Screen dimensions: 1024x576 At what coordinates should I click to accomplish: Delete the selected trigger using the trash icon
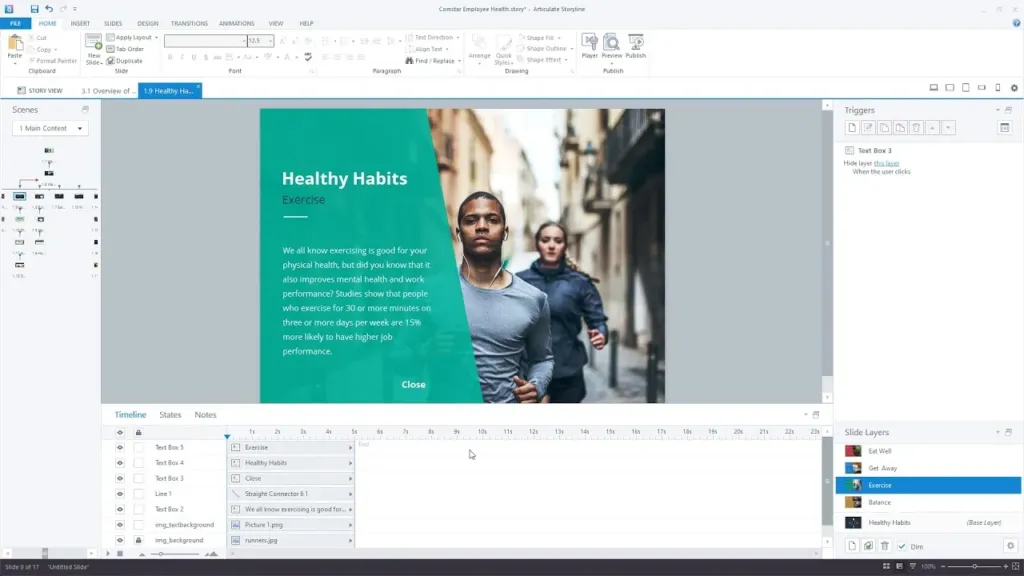(916, 128)
